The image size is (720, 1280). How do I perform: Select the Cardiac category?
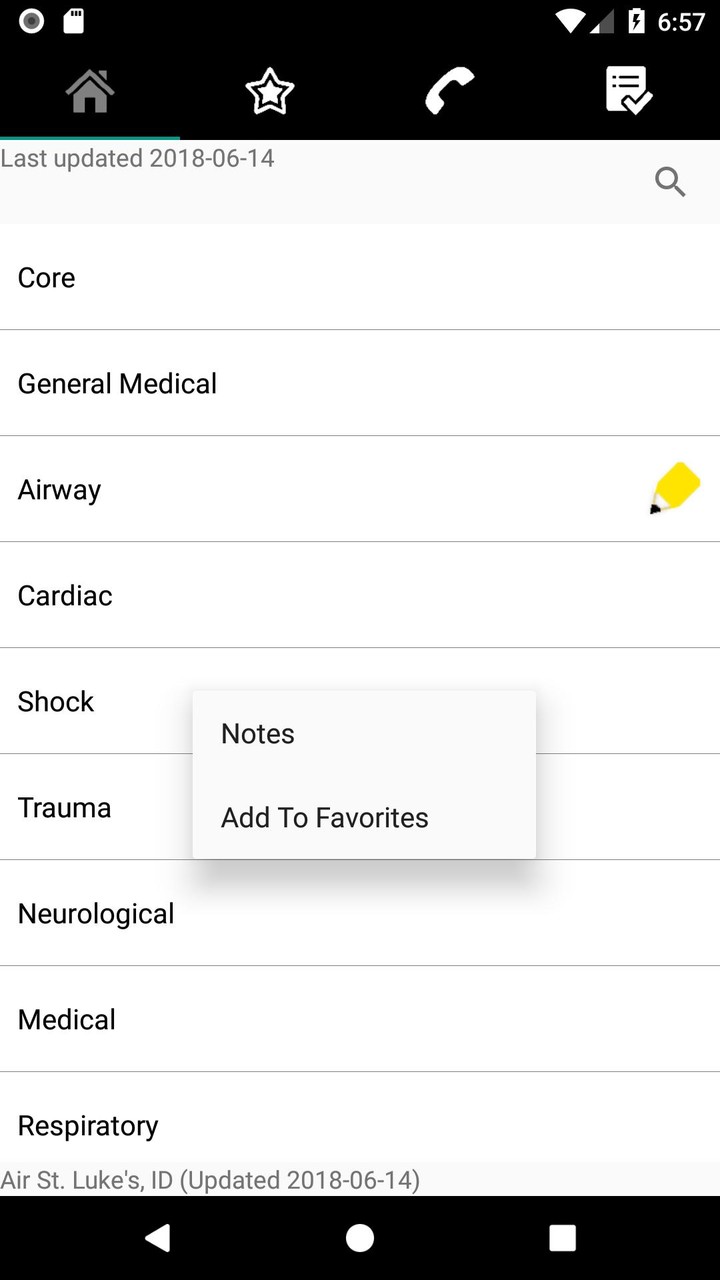(x=65, y=595)
